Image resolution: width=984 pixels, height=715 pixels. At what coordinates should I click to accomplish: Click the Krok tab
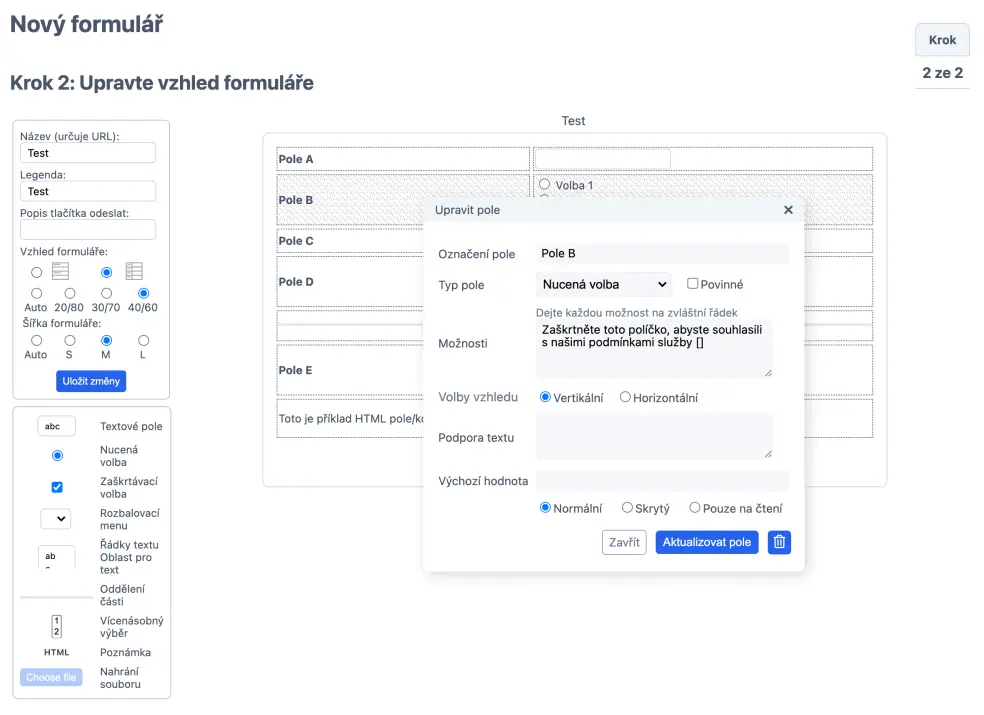pos(942,40)
